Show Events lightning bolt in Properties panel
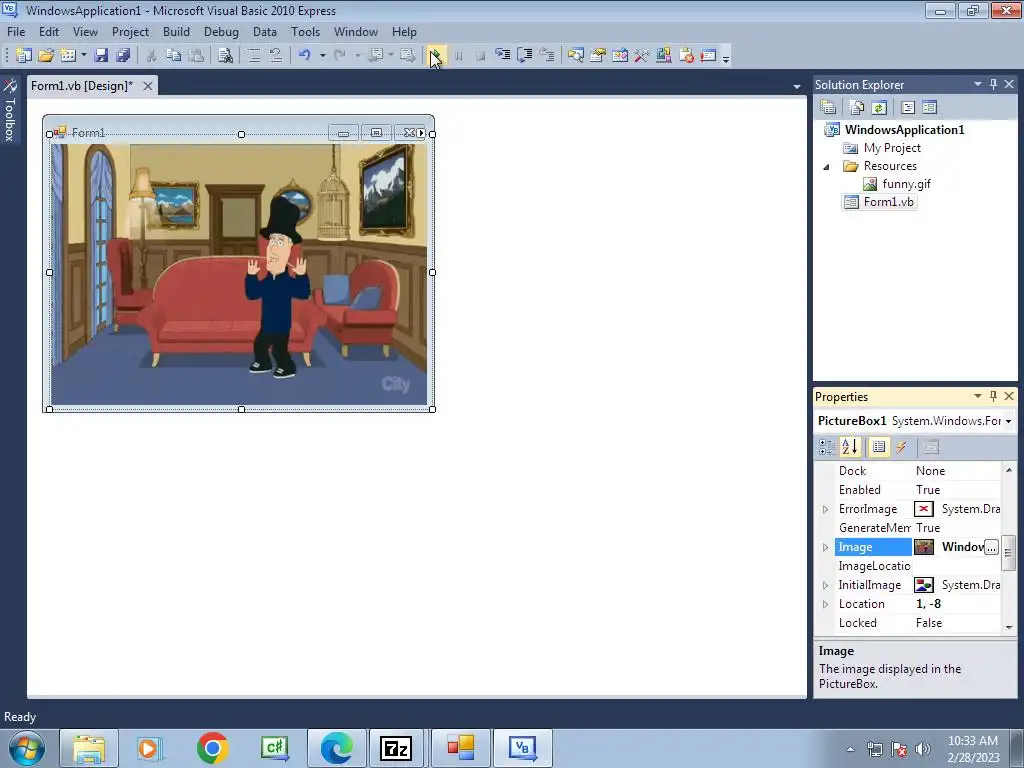This screenshot has width=1024, height=768. coord(901,447)
